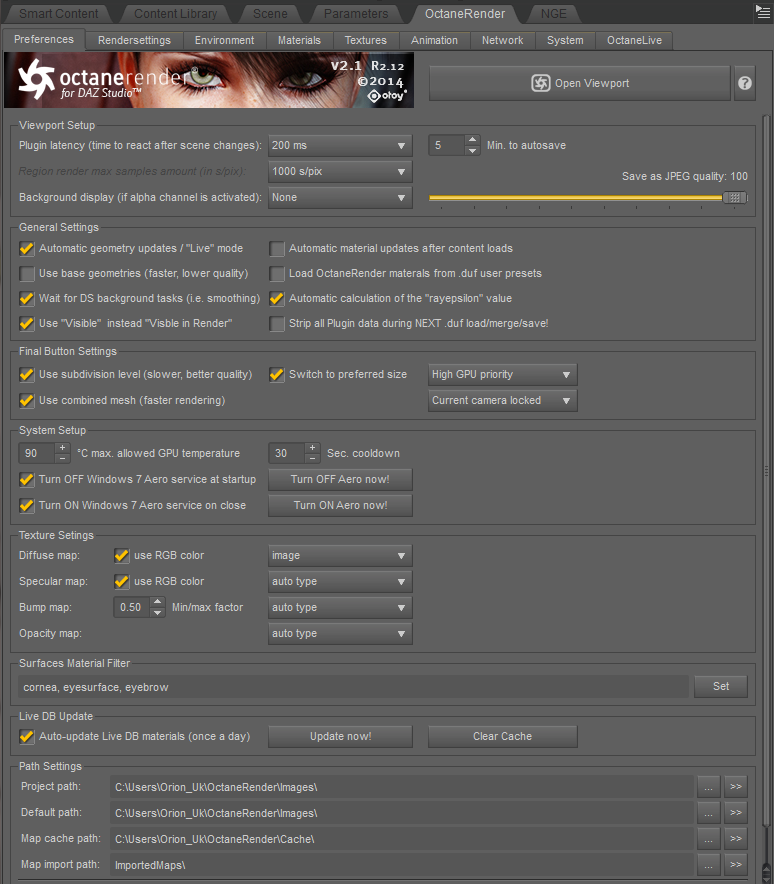Toggle Auto-update Live DB materials checkbox

click(x=26, y=737)
